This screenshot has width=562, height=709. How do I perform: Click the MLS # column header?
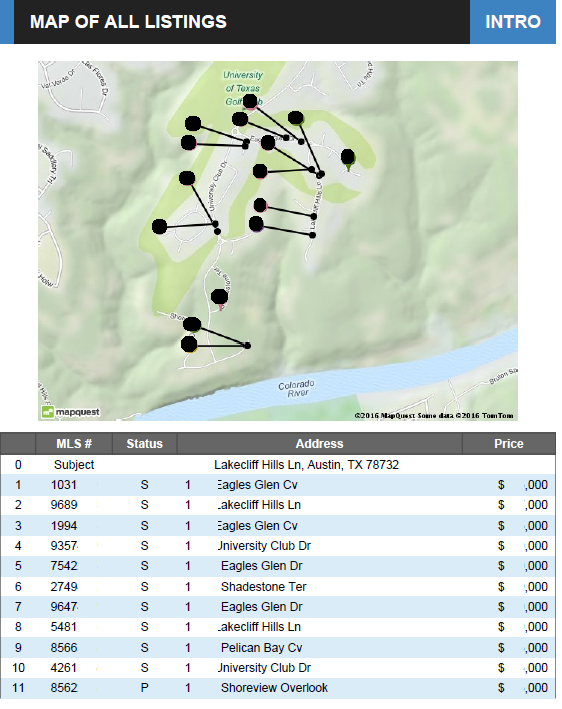coord(74,444)
